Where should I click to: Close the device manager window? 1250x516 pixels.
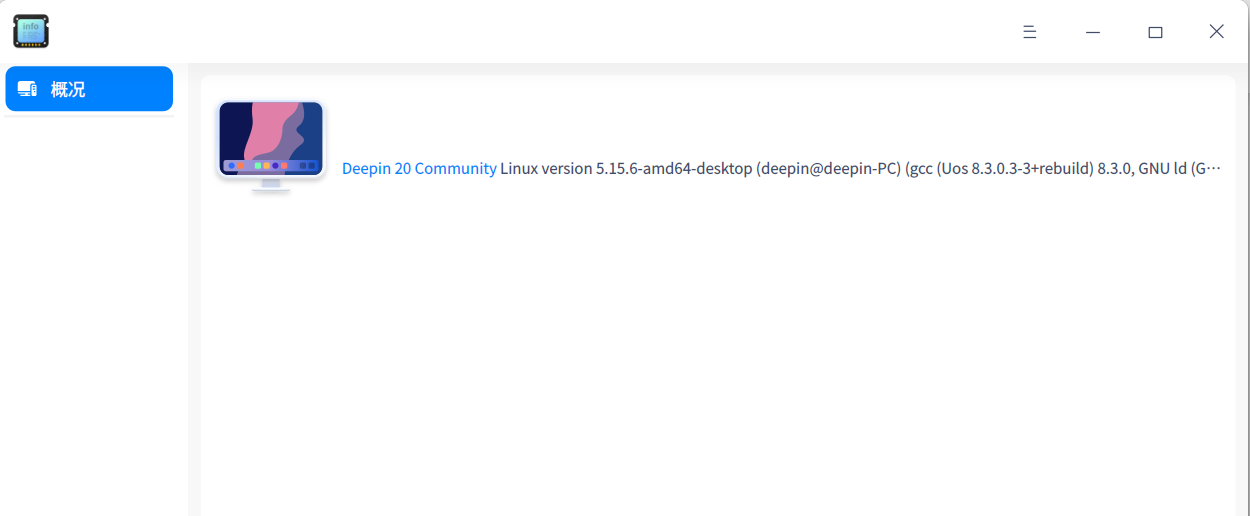(x=1216, y=32)
